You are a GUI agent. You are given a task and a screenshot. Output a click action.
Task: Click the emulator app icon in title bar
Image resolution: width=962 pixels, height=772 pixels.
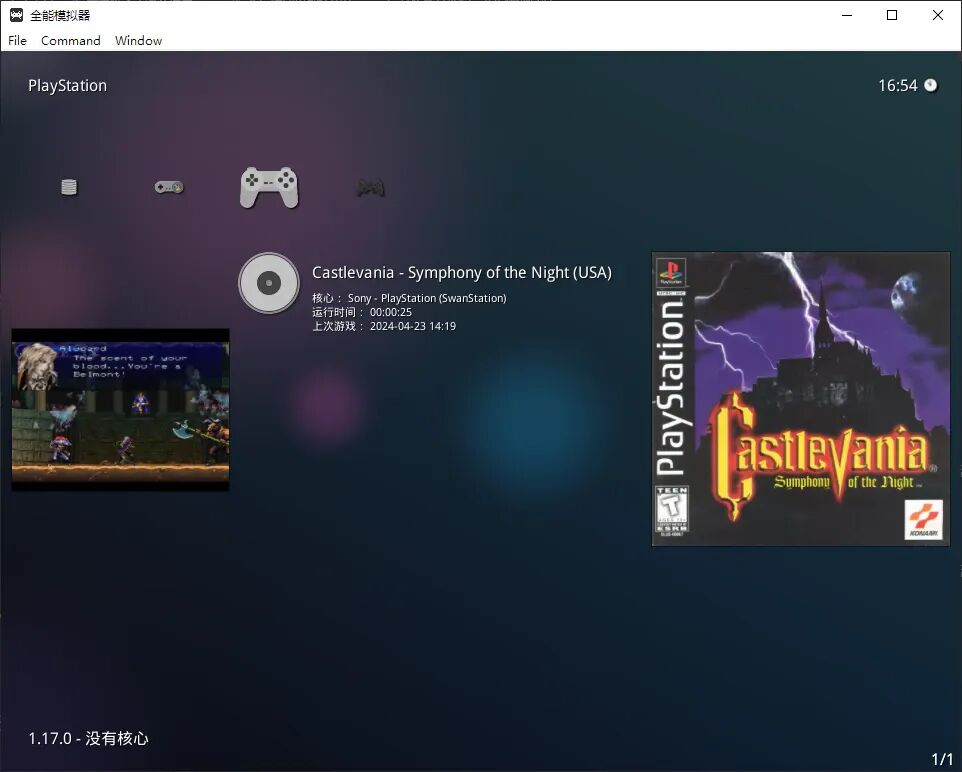[16, 15]
